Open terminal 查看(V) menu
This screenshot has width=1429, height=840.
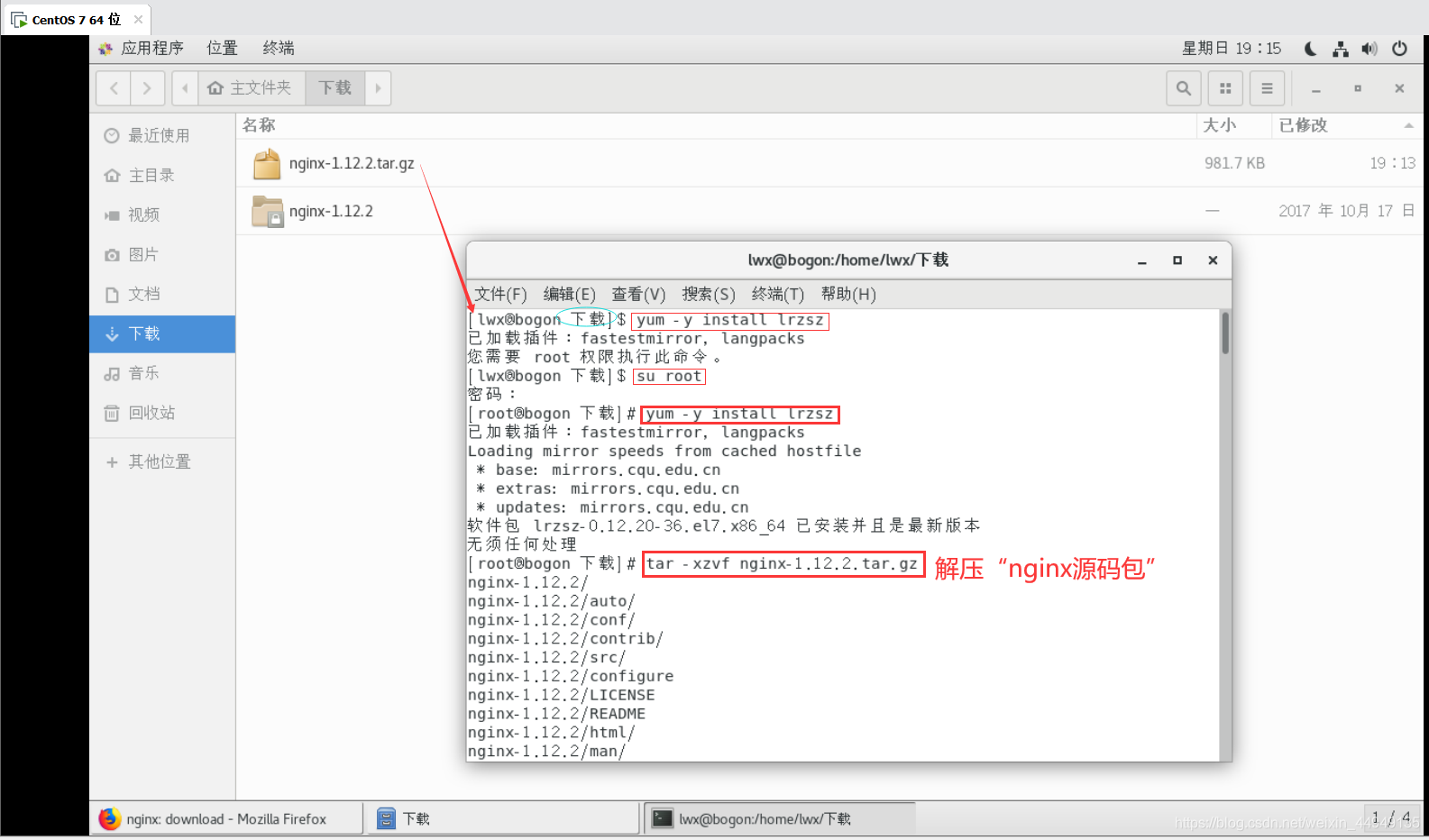coord(638,294)
